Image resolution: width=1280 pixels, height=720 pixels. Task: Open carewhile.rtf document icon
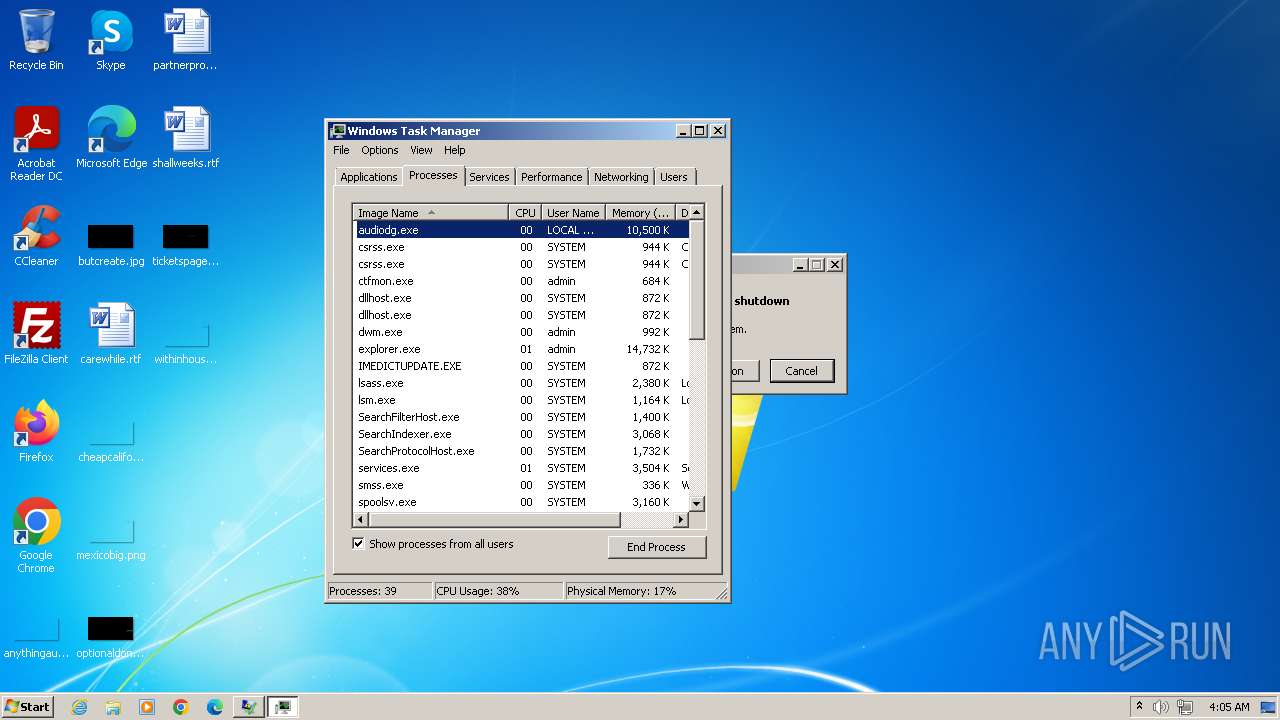[111, 333]
